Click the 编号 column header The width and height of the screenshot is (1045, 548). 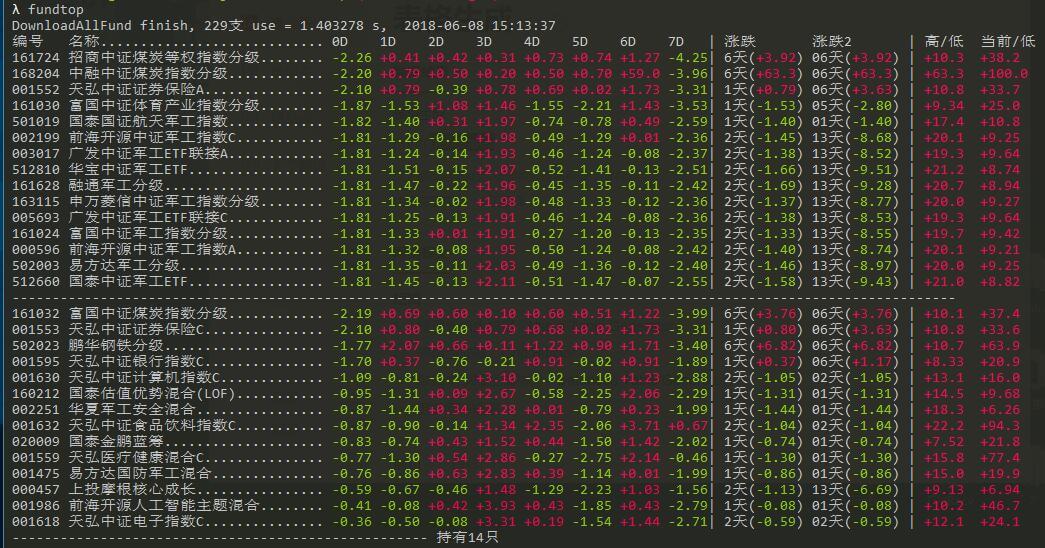pyautogui.click(x=27, y=42)
